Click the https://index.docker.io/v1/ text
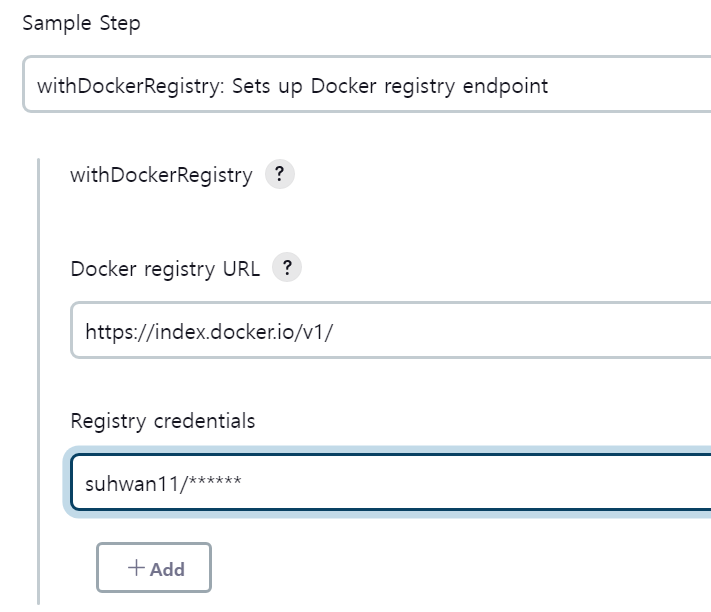This screenshot has width=711, height=612. (209, 332)
